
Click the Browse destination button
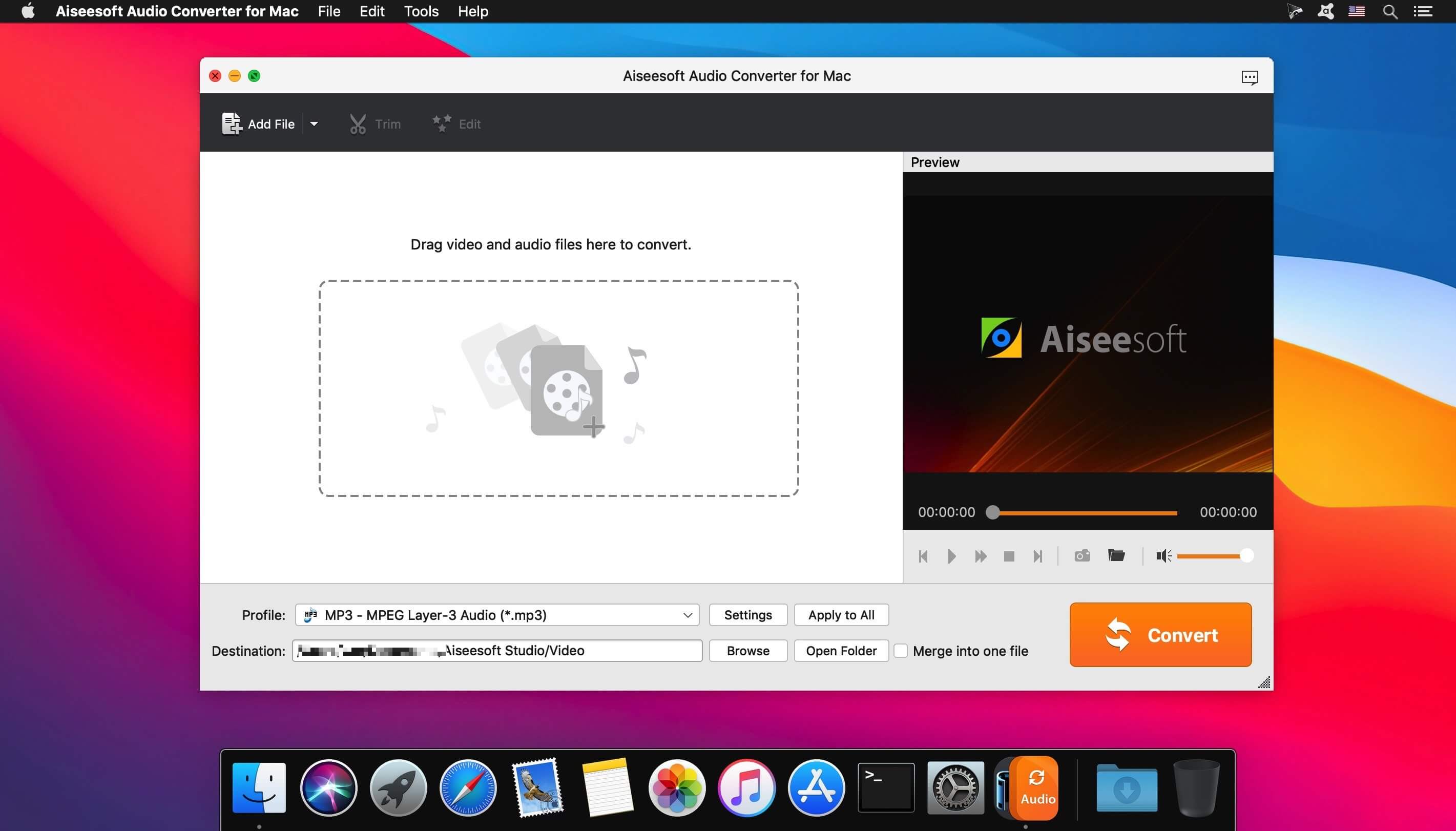tap(747, 651)
